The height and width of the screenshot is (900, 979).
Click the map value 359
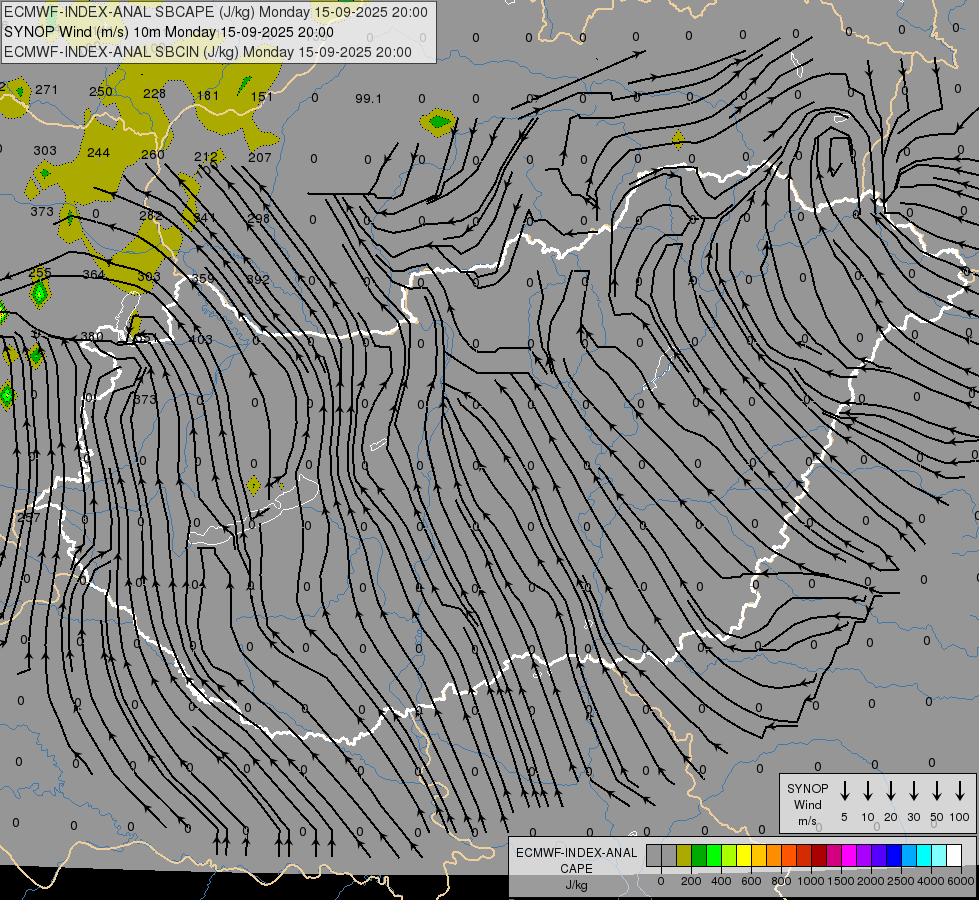(203, 279)
